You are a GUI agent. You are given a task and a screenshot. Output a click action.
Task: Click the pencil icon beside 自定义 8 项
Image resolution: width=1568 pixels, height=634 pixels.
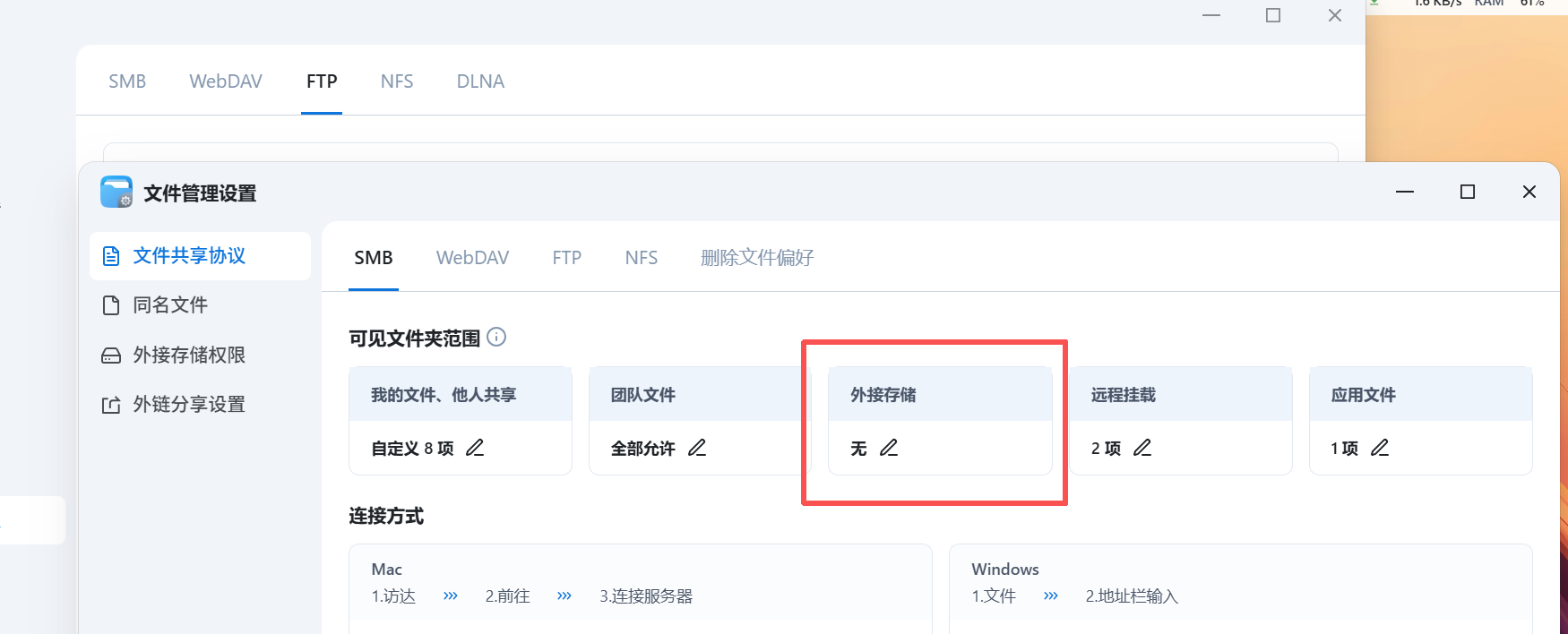(475, 447)
